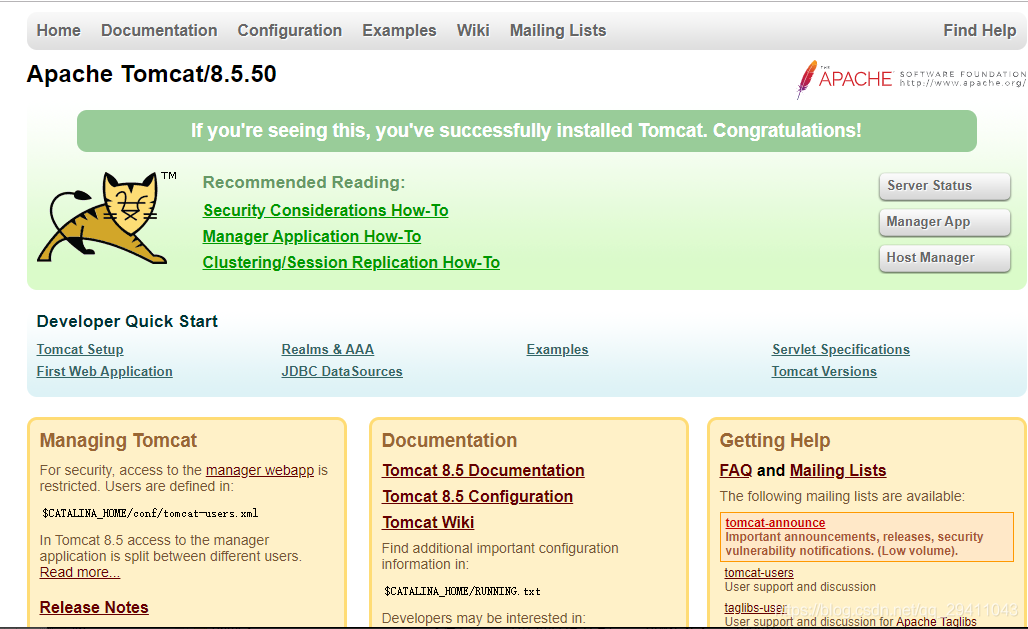1028x629 pixels.
Task: Select Examples in the top nav bar
Action: coord(399,30)
